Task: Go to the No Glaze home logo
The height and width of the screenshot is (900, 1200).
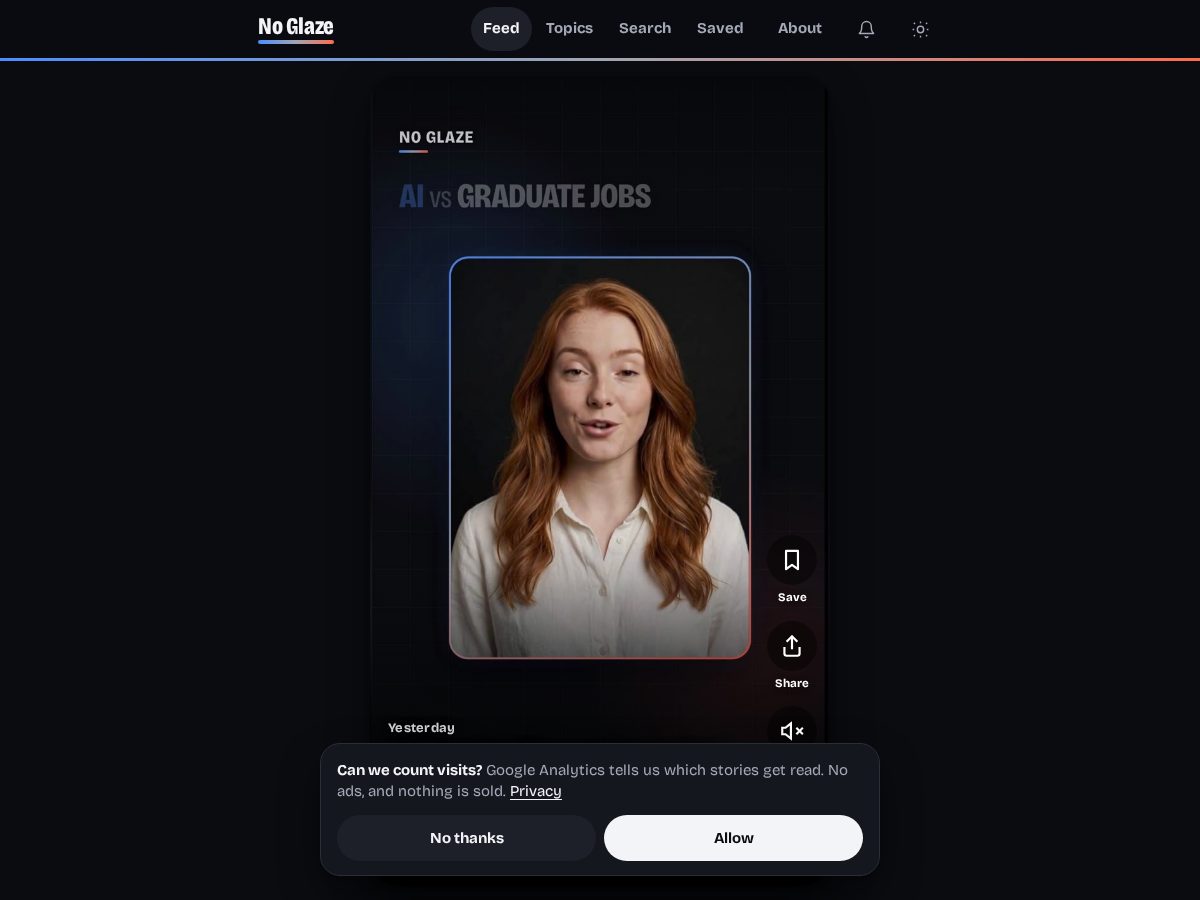Action: point(296,28)
